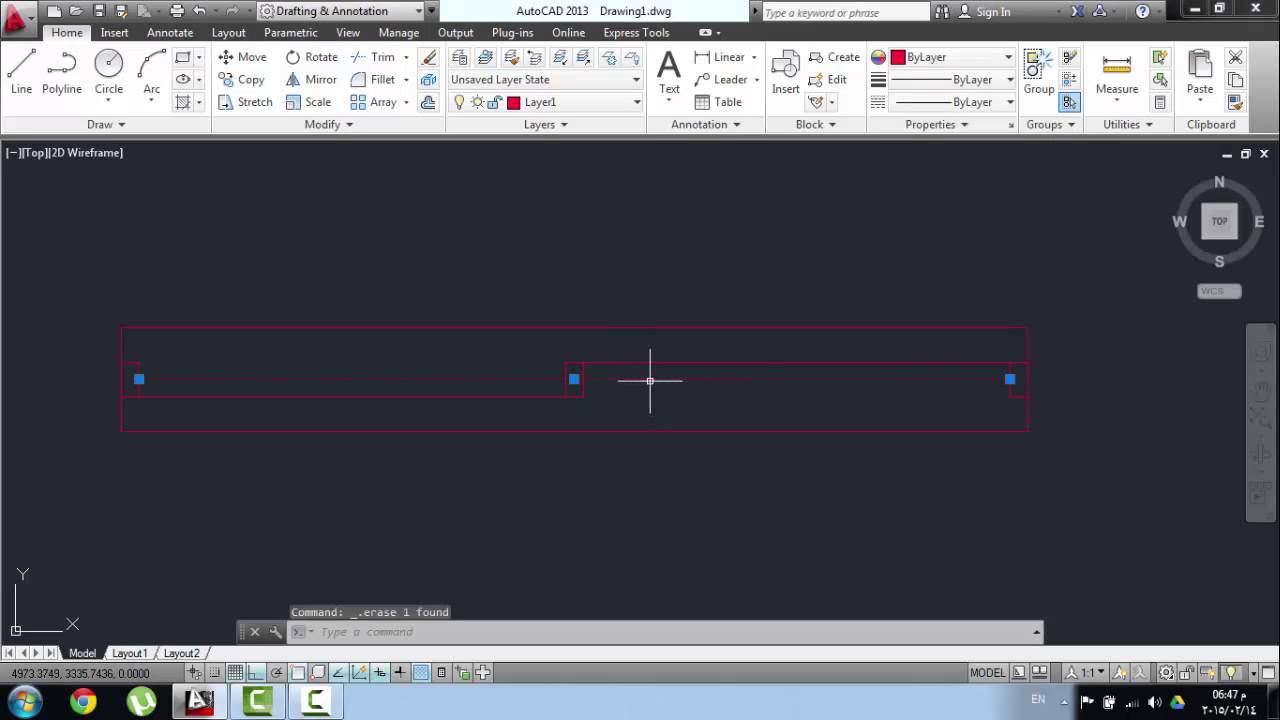This screenshot has height=720, width=1280.
Task: Click the Rotate tool
Action: (311, 57)
